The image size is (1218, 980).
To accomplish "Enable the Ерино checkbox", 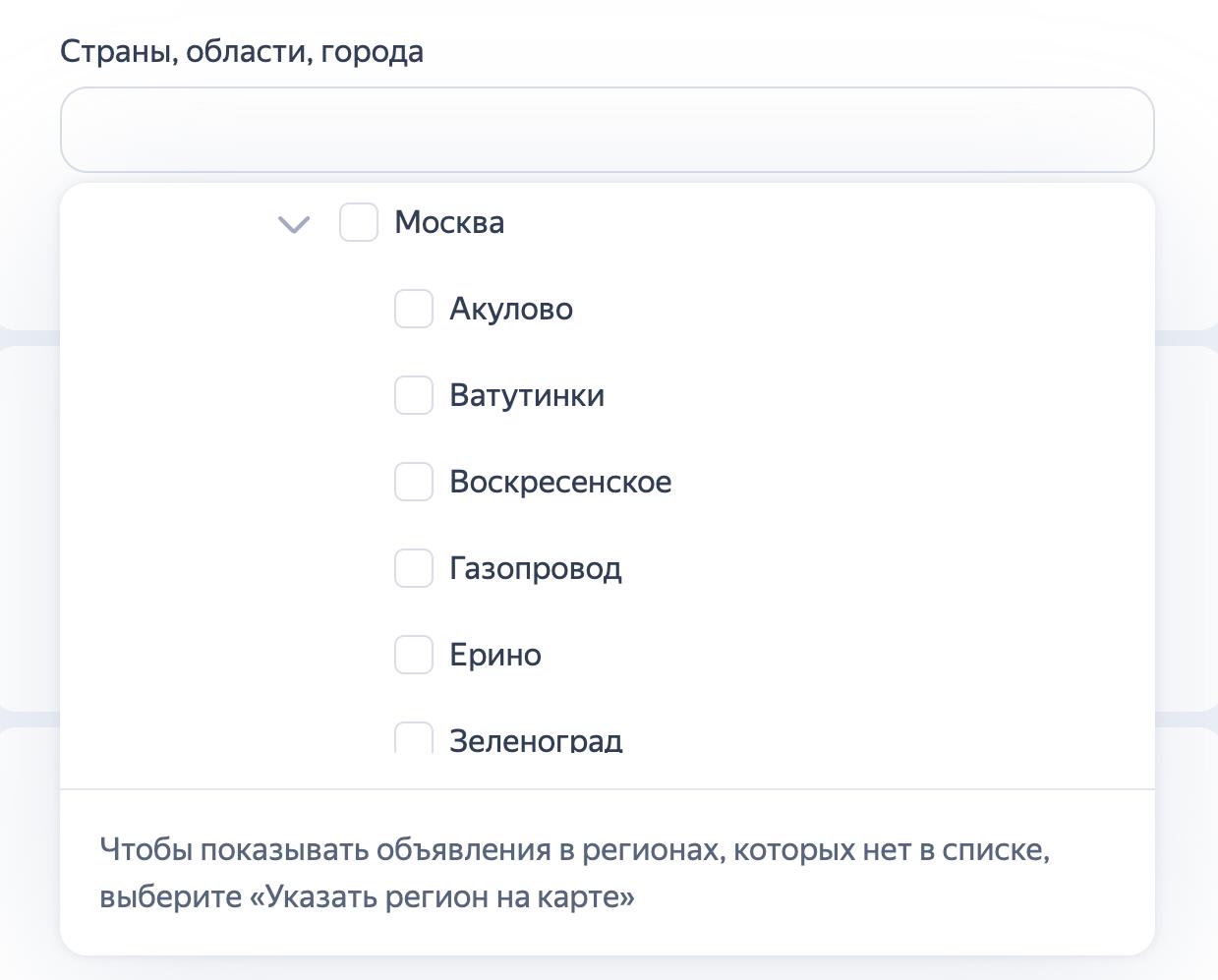I will (x=414, y=655).
